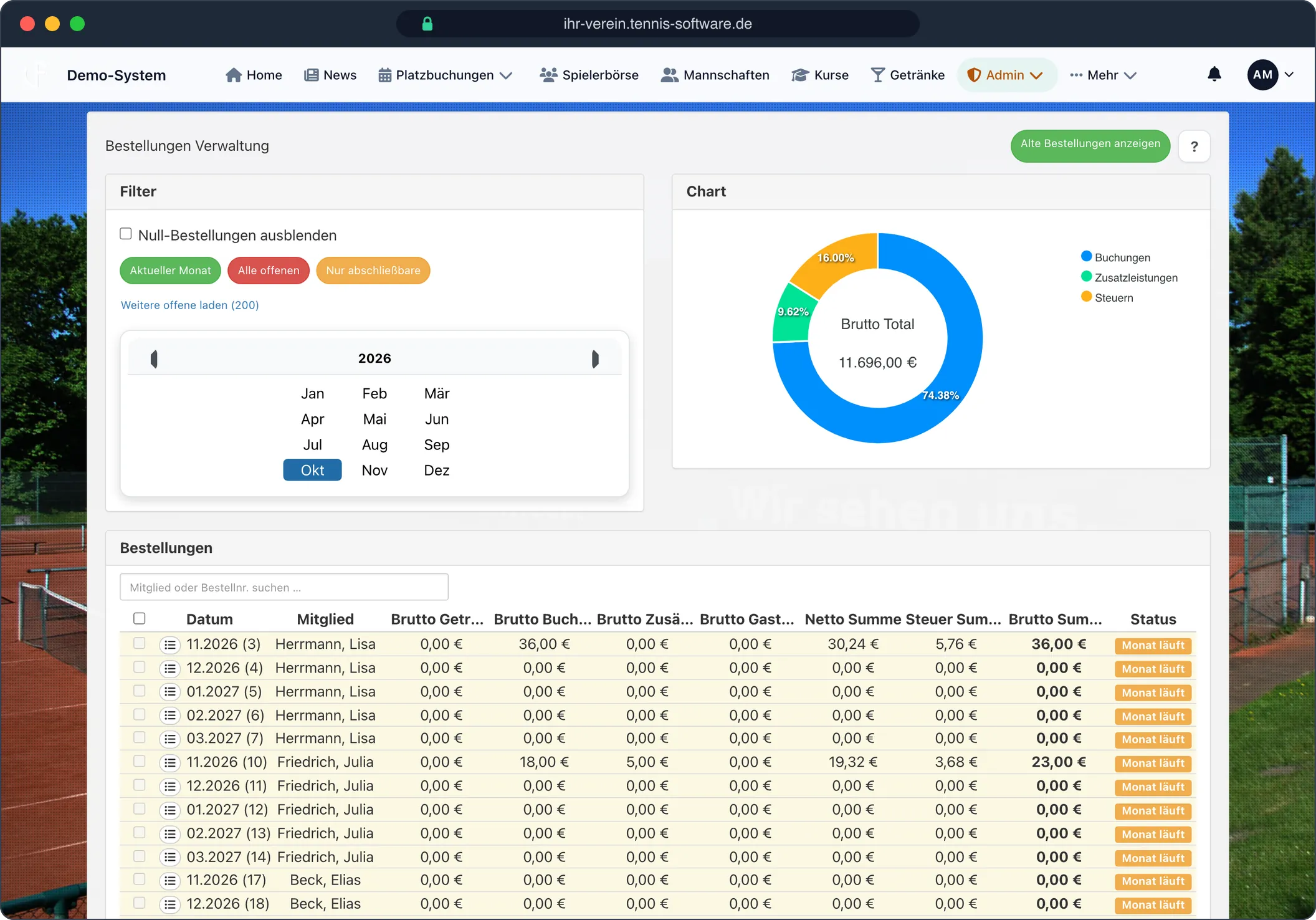
Task: Click the Steuern orange legend swatch
Action: click(1086, 297)
